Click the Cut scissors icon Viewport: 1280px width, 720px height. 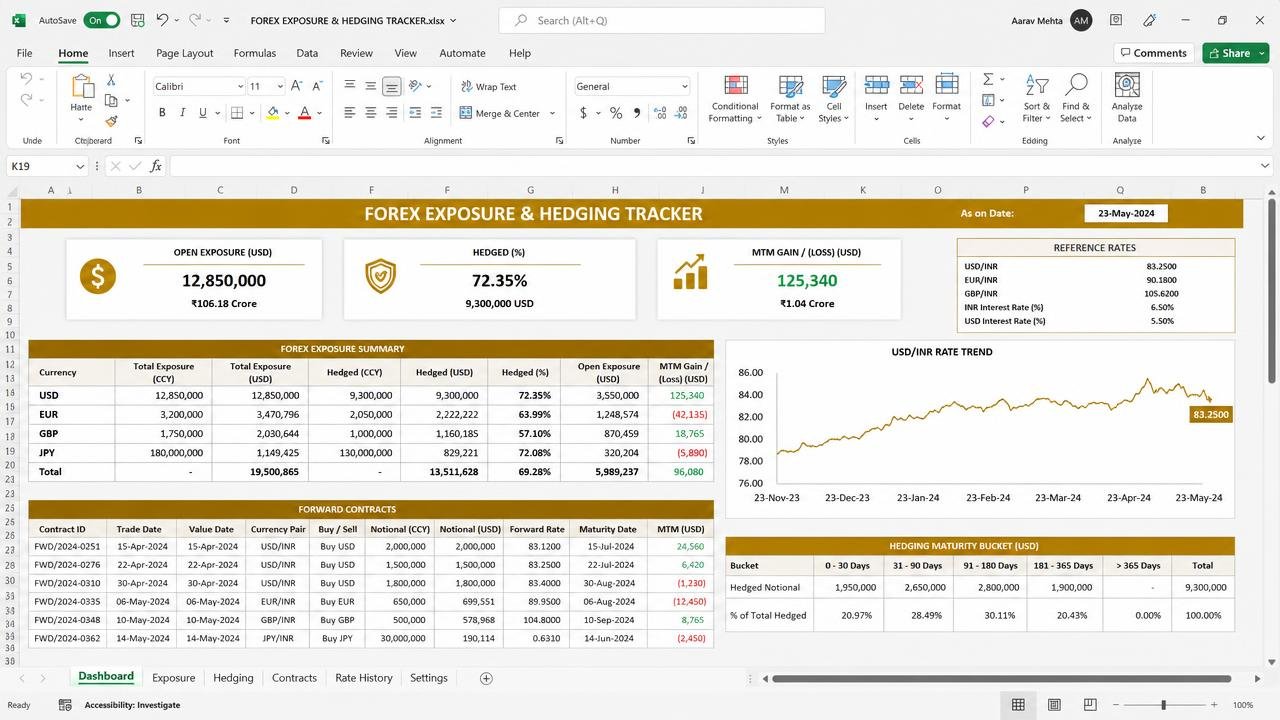(111, 80)
